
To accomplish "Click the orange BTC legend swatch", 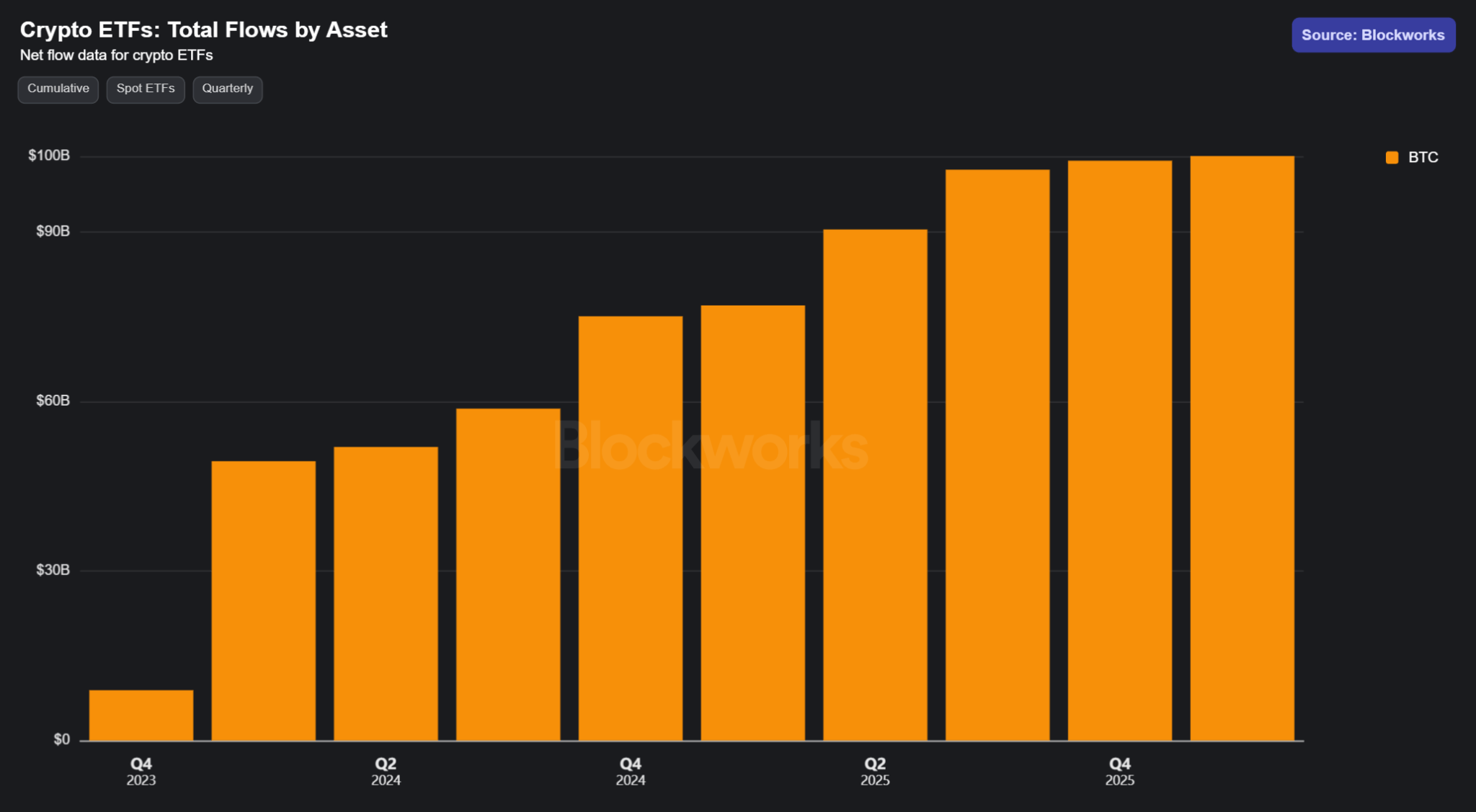I will point(1392,158).
